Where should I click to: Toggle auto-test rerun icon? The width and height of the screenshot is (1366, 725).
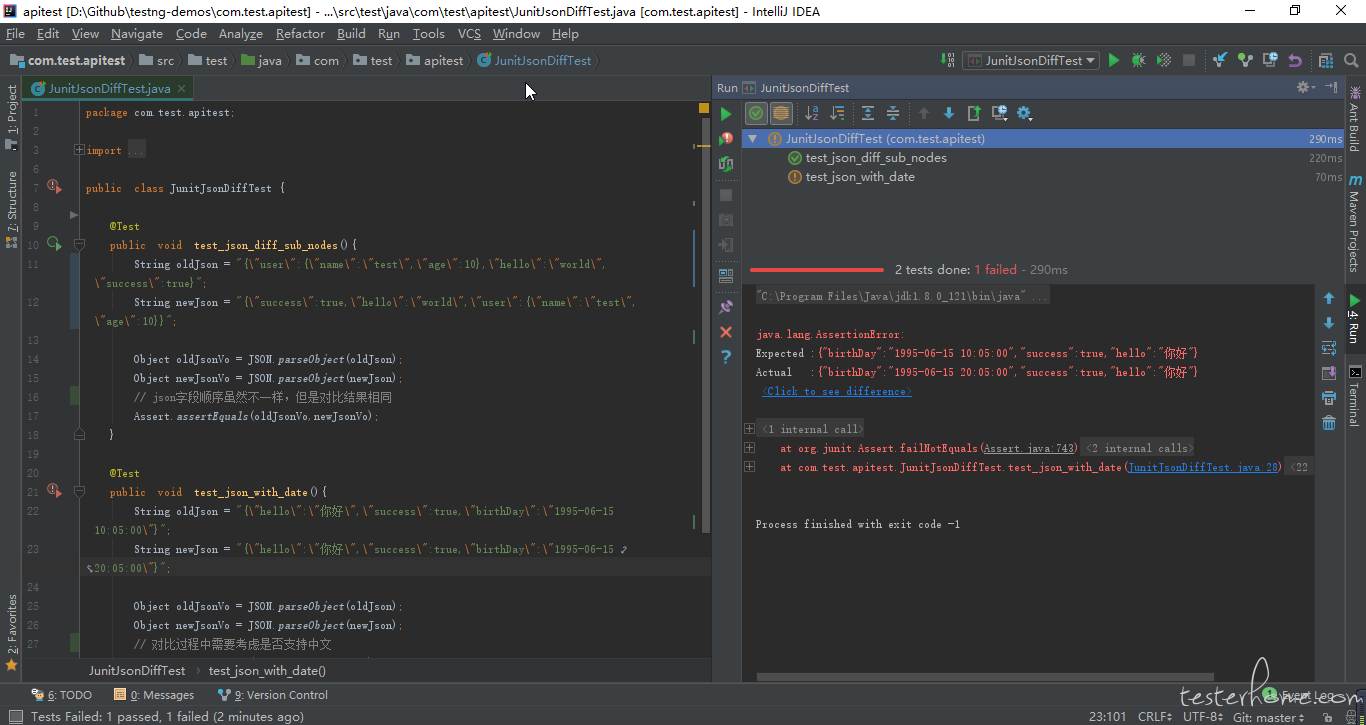tap(726, 164)
